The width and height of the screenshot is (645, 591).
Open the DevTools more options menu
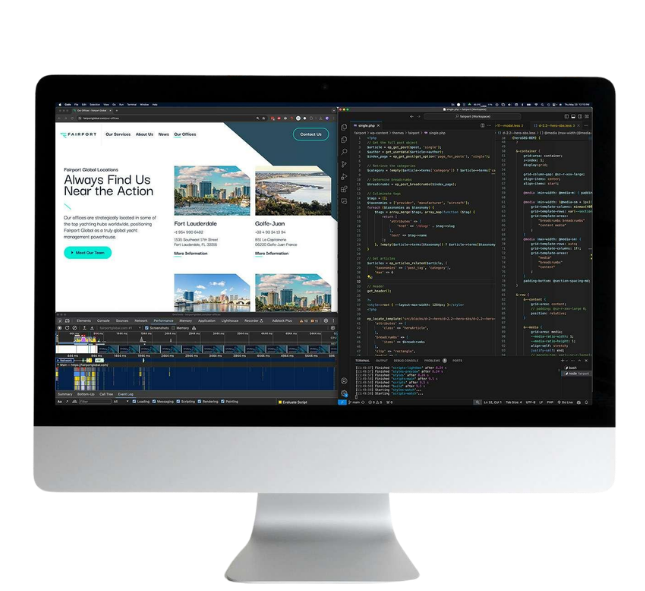click(x=333, y=321)
